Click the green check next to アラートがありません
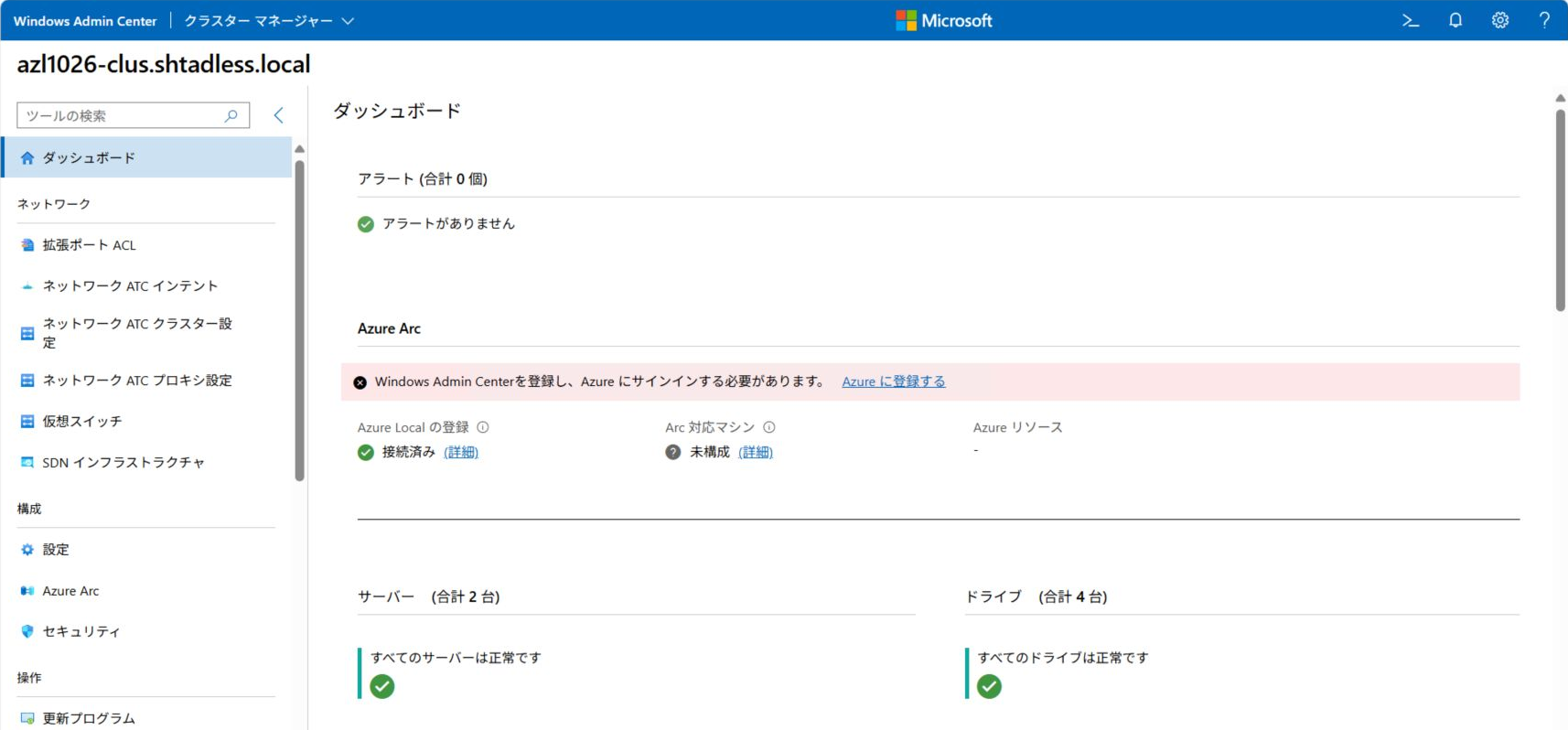 click(x=366, y=224)
